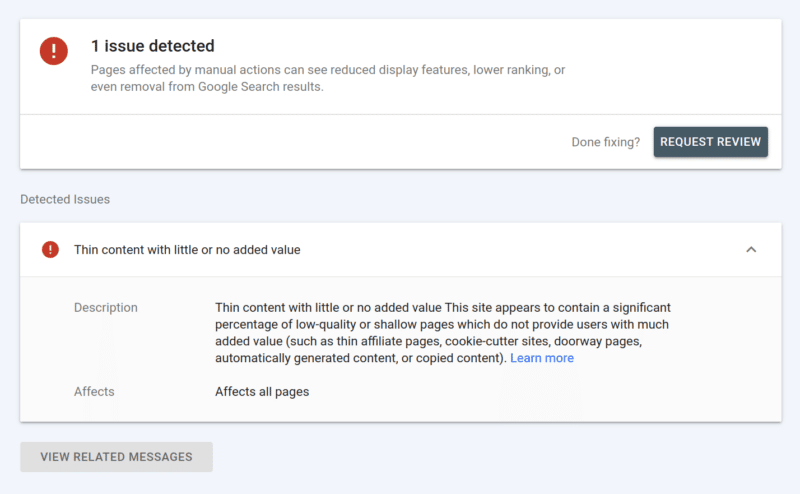
Task: Click the small red issue warning icon
Action: pos(50,249)
